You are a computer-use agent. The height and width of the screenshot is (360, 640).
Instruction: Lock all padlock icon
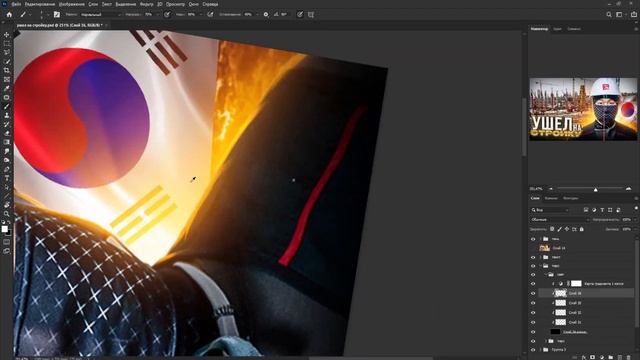click(582, 229)
